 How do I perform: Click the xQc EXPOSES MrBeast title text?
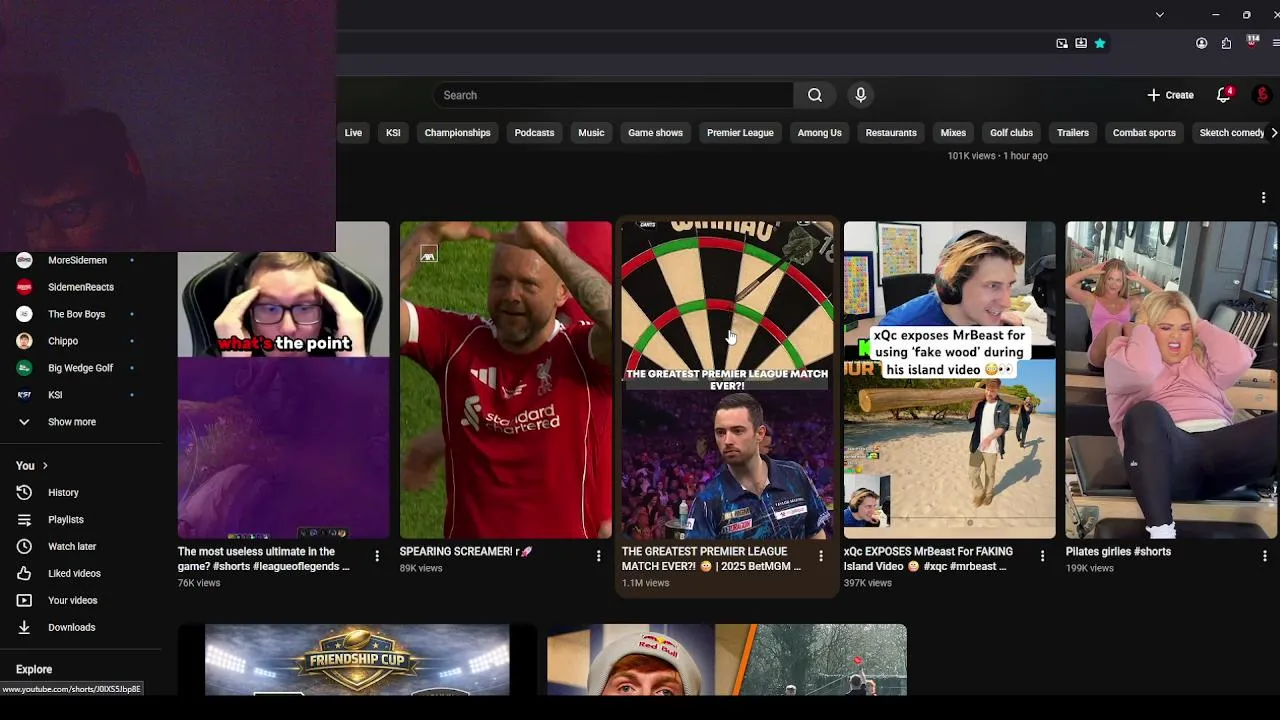click(928, 558)
